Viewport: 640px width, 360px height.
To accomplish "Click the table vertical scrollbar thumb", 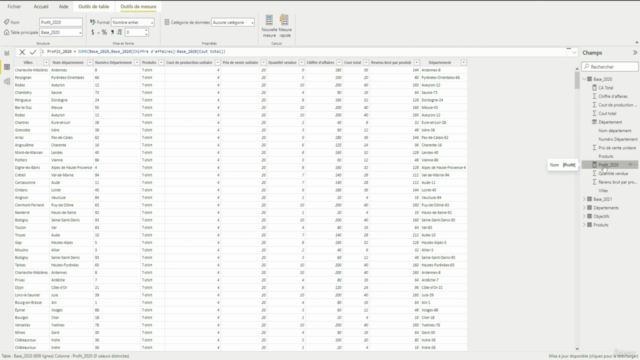I will pos(577,80).
